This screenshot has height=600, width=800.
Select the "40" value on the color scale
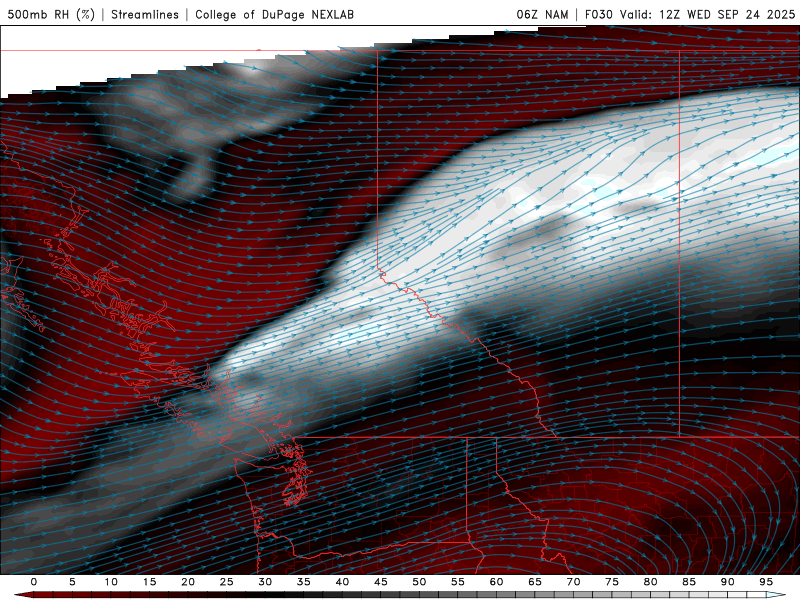(x=342, y=582)
